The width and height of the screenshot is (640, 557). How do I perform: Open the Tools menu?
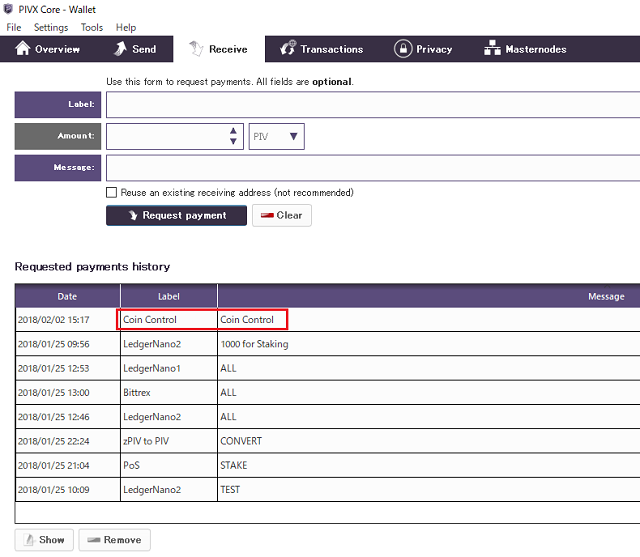tap(92, 27)
